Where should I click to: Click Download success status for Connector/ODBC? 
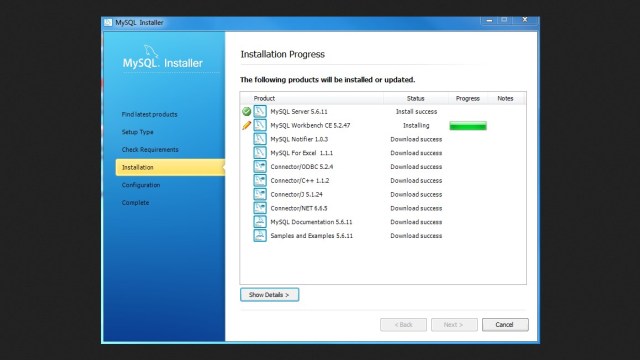(x=416, y=167)
